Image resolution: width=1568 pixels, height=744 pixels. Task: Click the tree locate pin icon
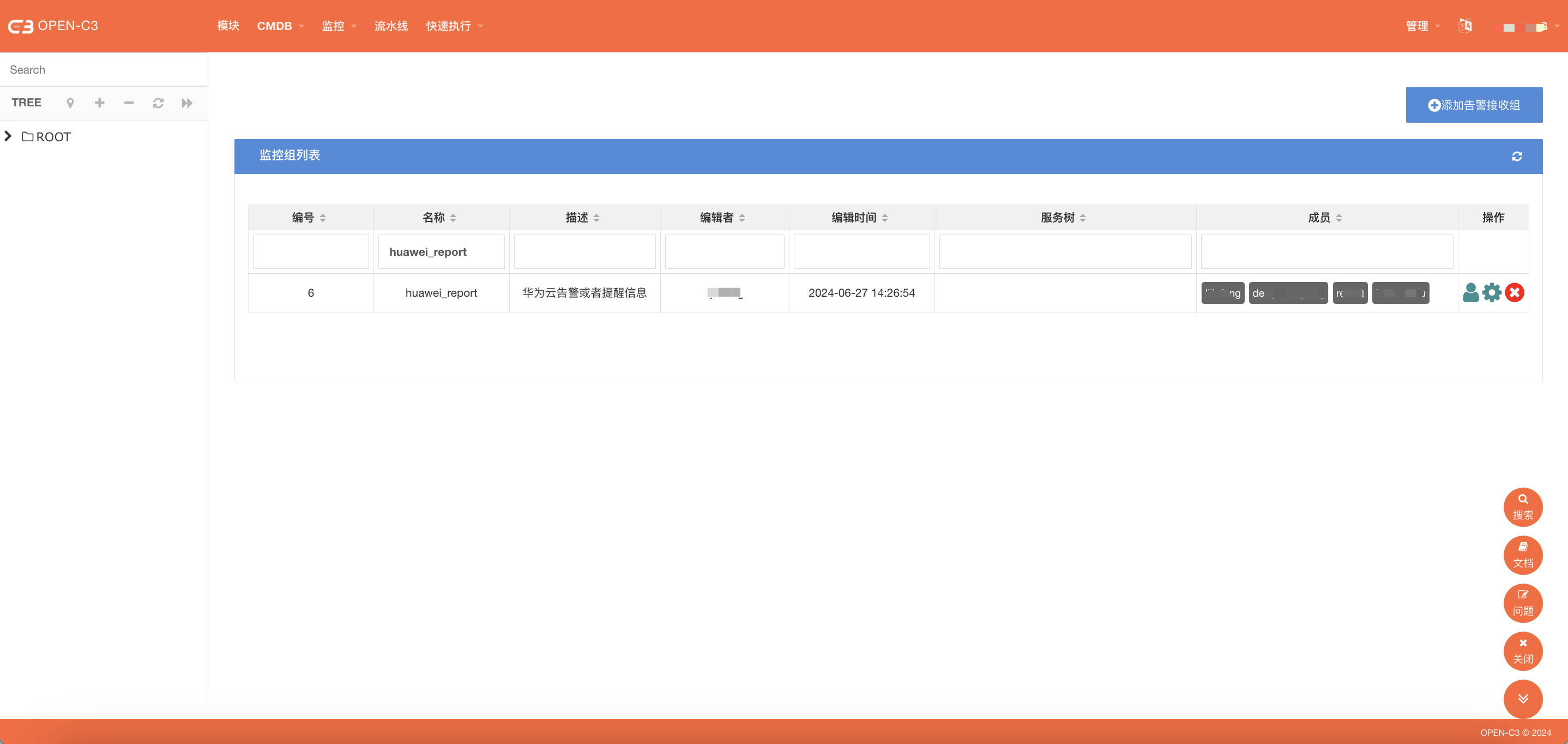70,103
